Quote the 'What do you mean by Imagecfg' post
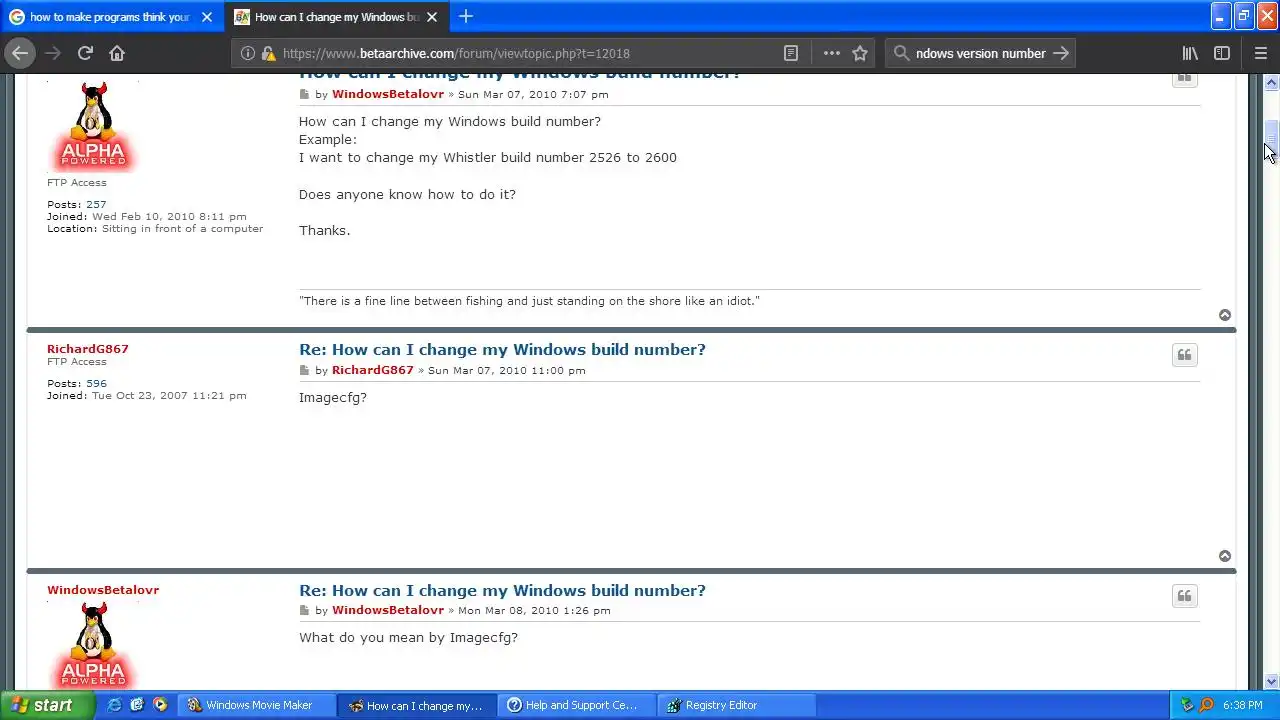The width and height of the screenshot is (1280, 720). 1185,596
